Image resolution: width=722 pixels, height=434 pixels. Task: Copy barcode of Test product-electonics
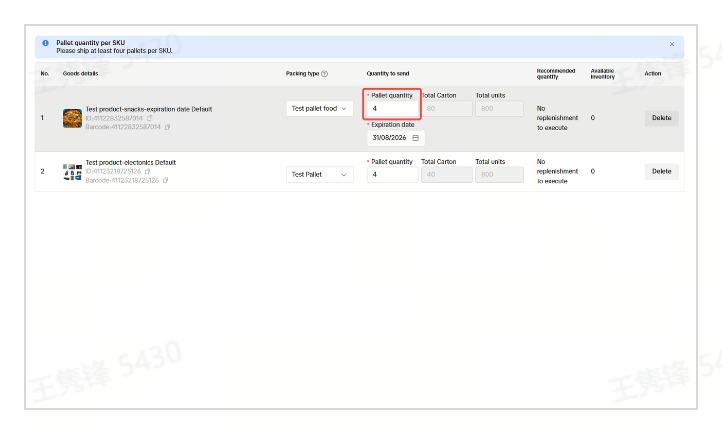click(165, 180)
